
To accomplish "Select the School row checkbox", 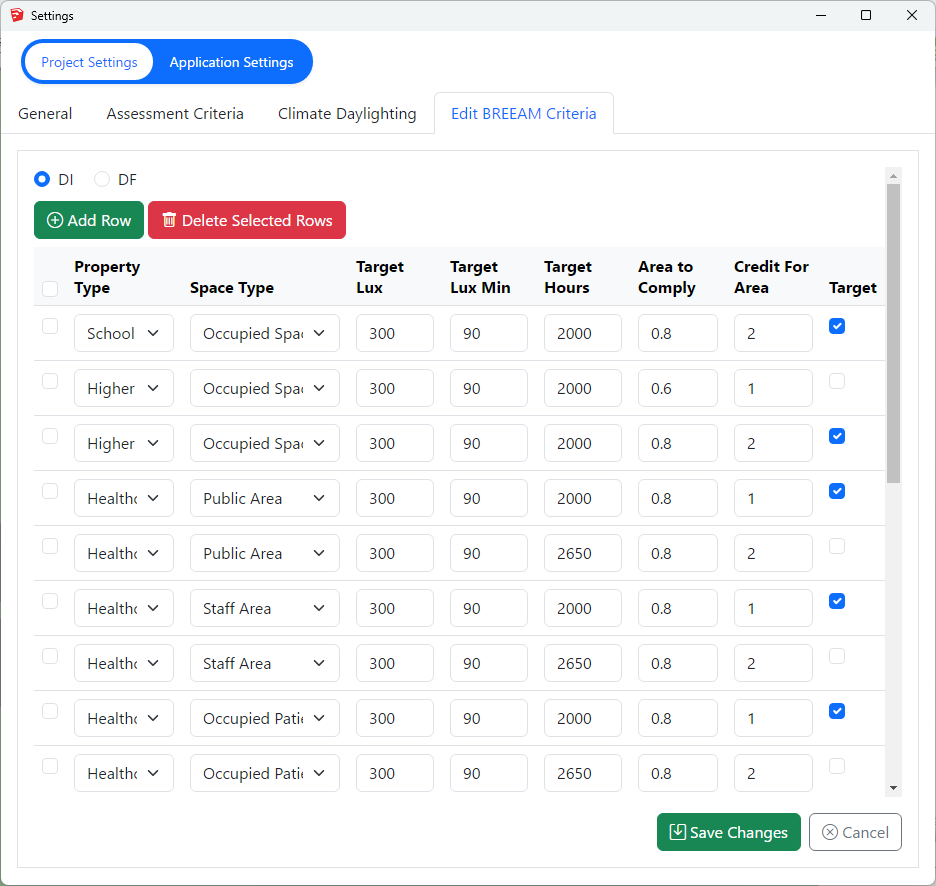I will (50, 326).
